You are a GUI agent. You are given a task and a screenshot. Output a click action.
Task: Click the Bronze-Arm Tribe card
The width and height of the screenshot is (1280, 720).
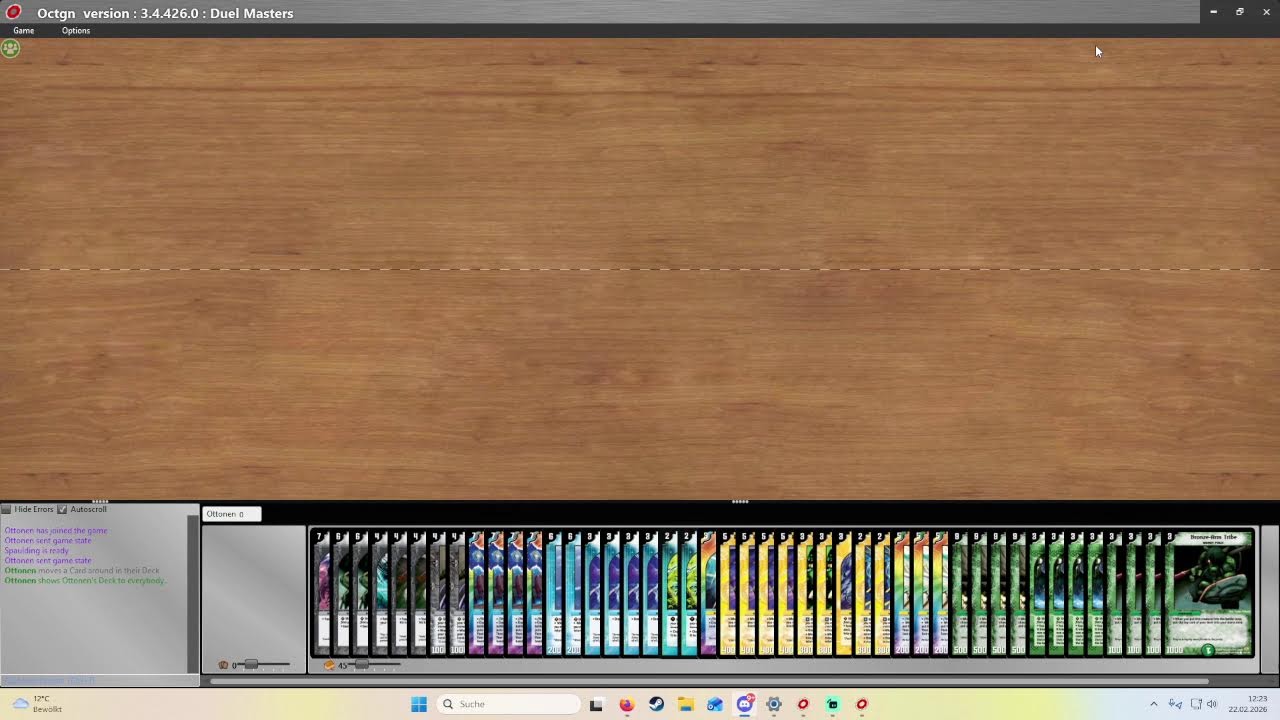coord(1213,594)
